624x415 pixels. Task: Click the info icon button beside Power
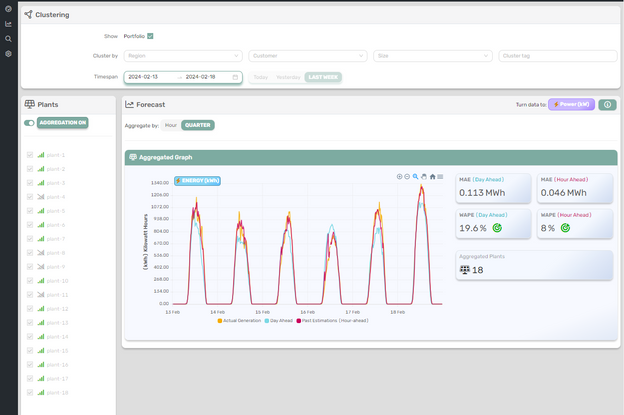[x=607, y=105]
